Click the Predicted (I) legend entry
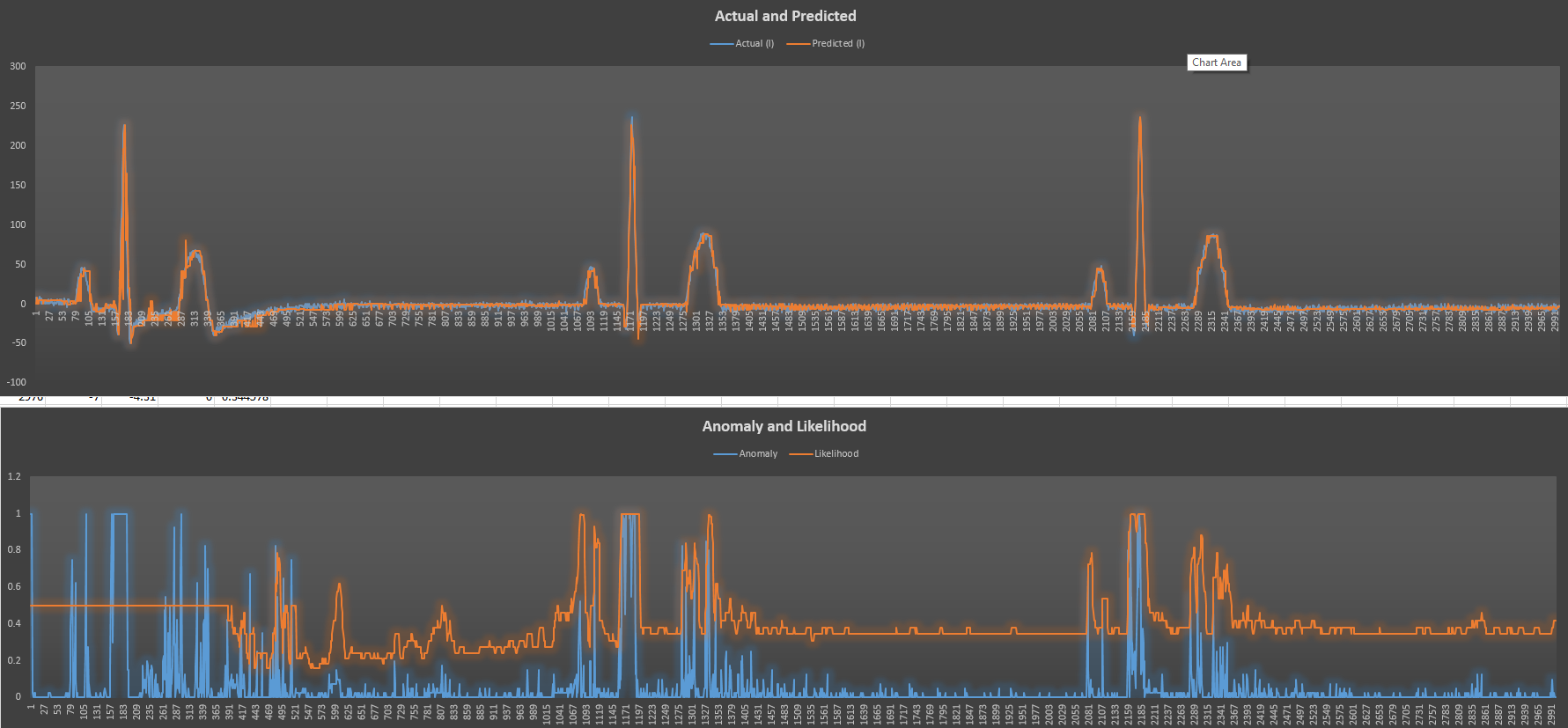 point(826,43)
